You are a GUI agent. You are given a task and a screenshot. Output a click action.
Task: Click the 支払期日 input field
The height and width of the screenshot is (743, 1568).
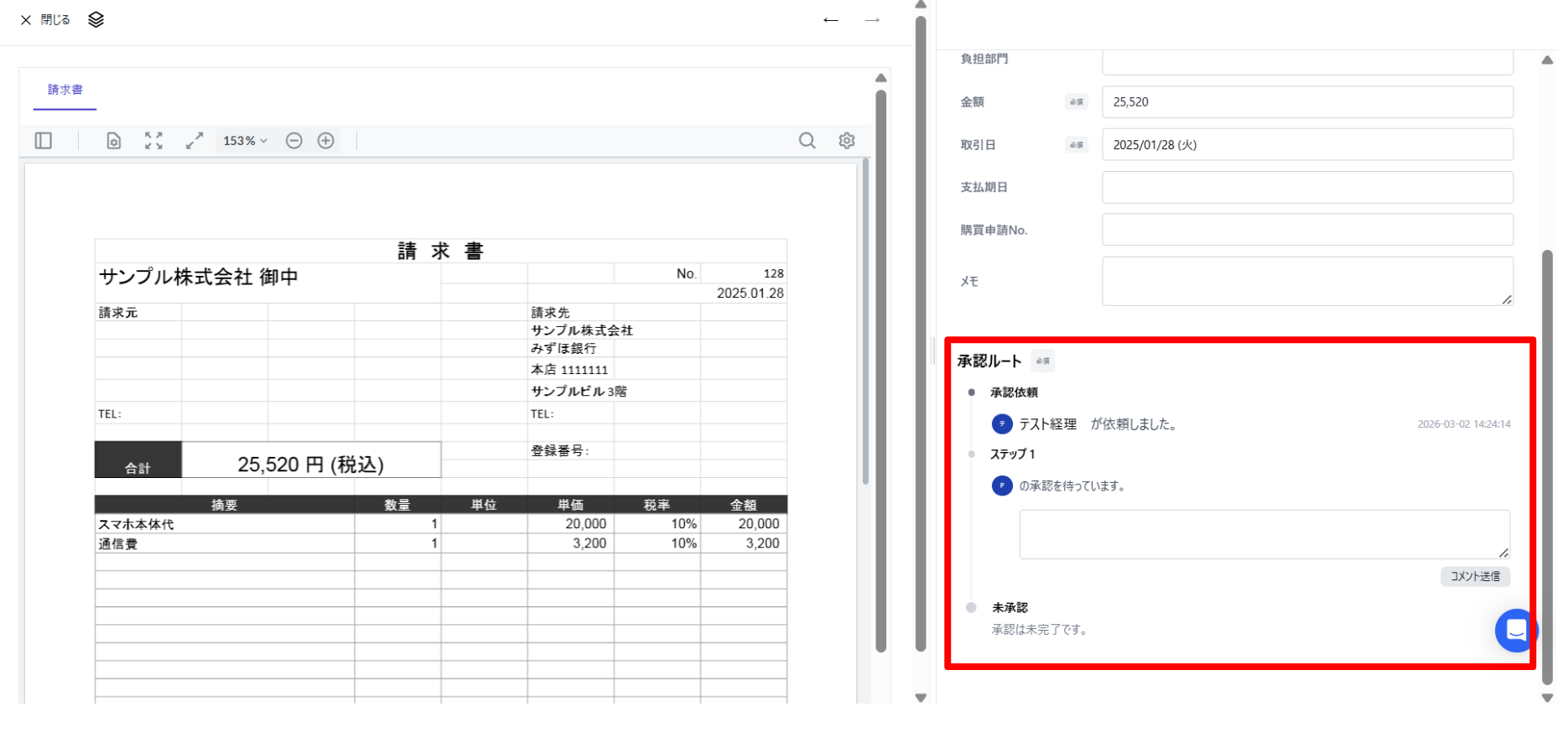click(1307, 187)
